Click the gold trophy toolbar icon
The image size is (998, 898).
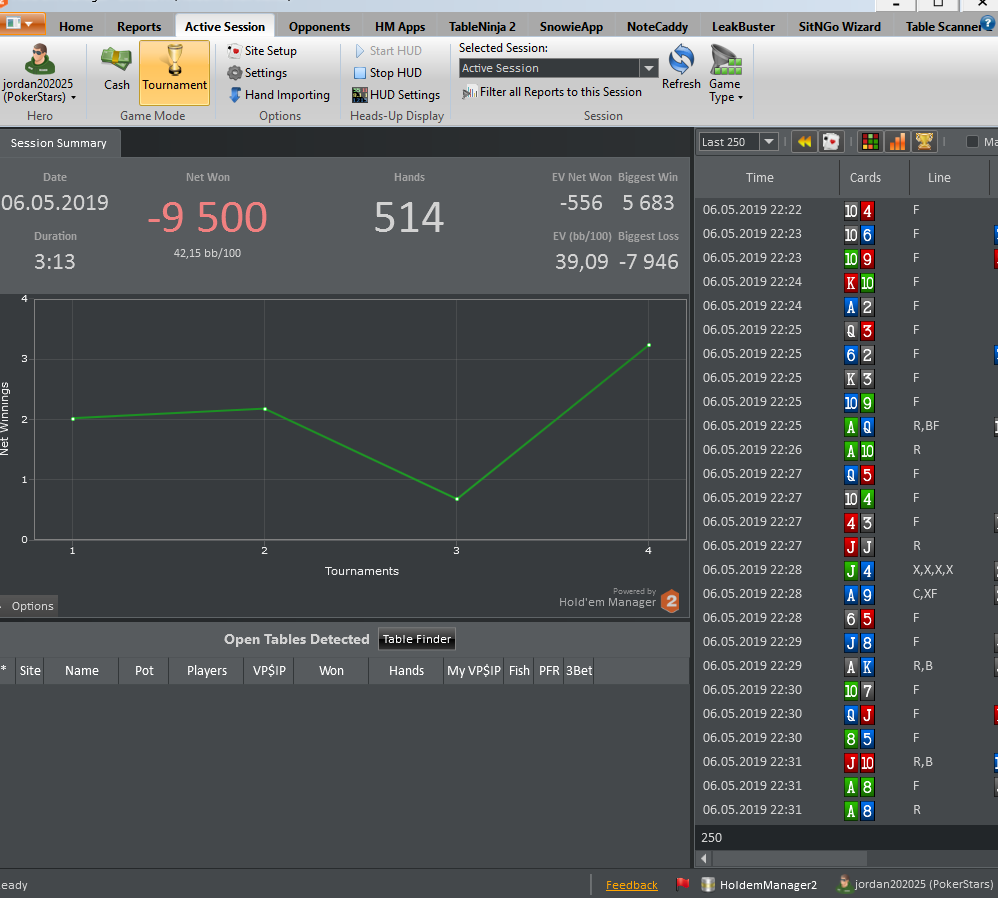(924, 142)
